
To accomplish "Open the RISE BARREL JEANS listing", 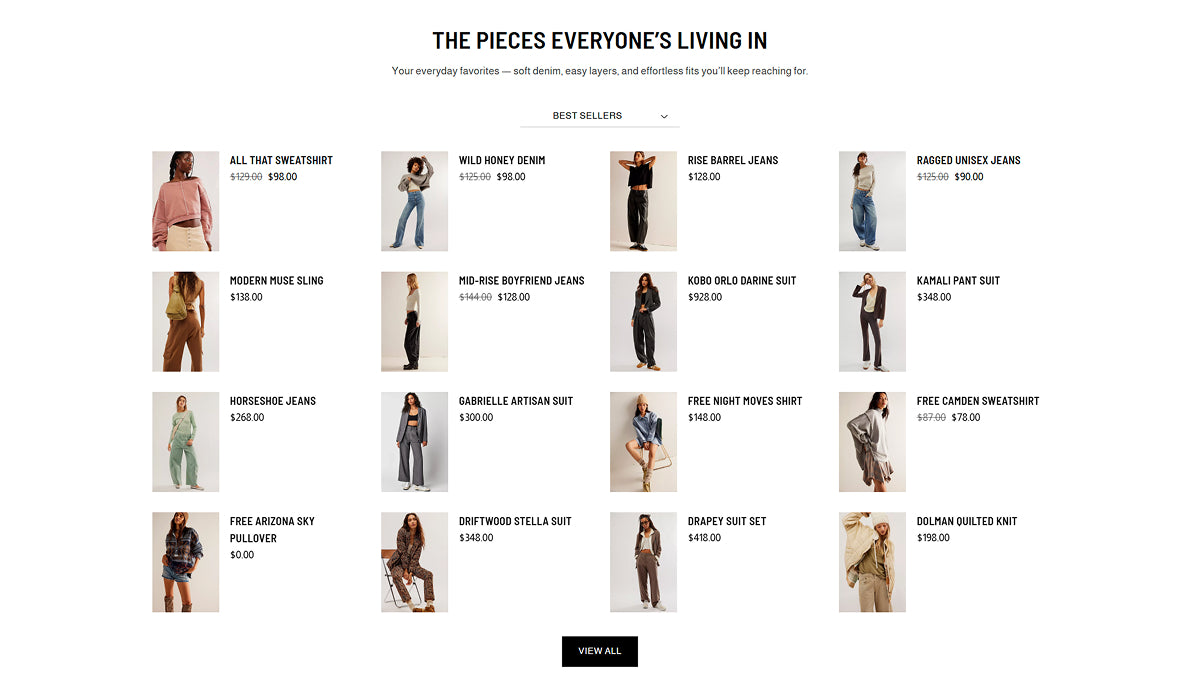I will [x=732, y=160].
